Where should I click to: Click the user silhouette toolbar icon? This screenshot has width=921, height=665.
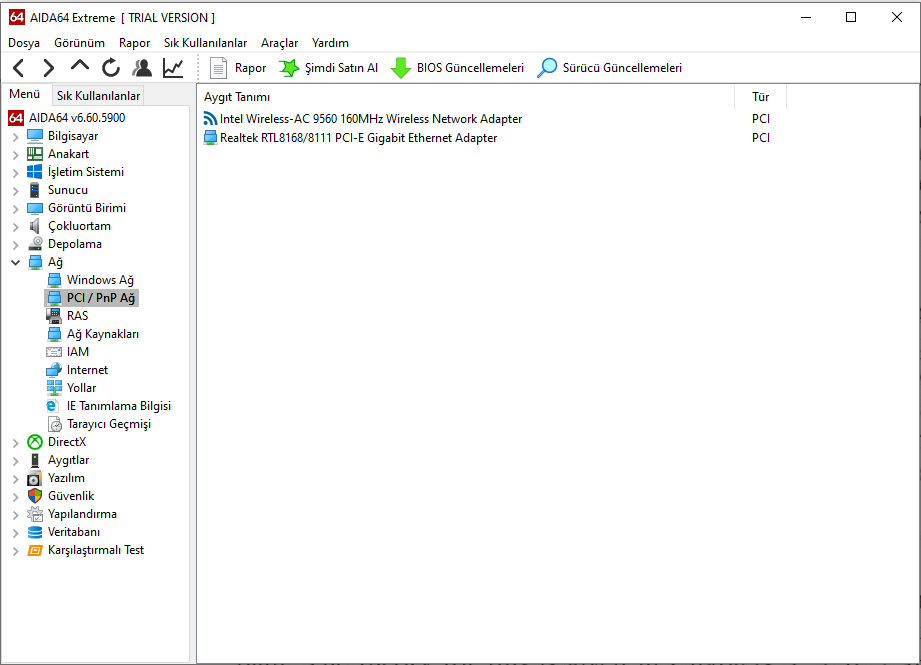pyautogui.click(x=142, y=68)
